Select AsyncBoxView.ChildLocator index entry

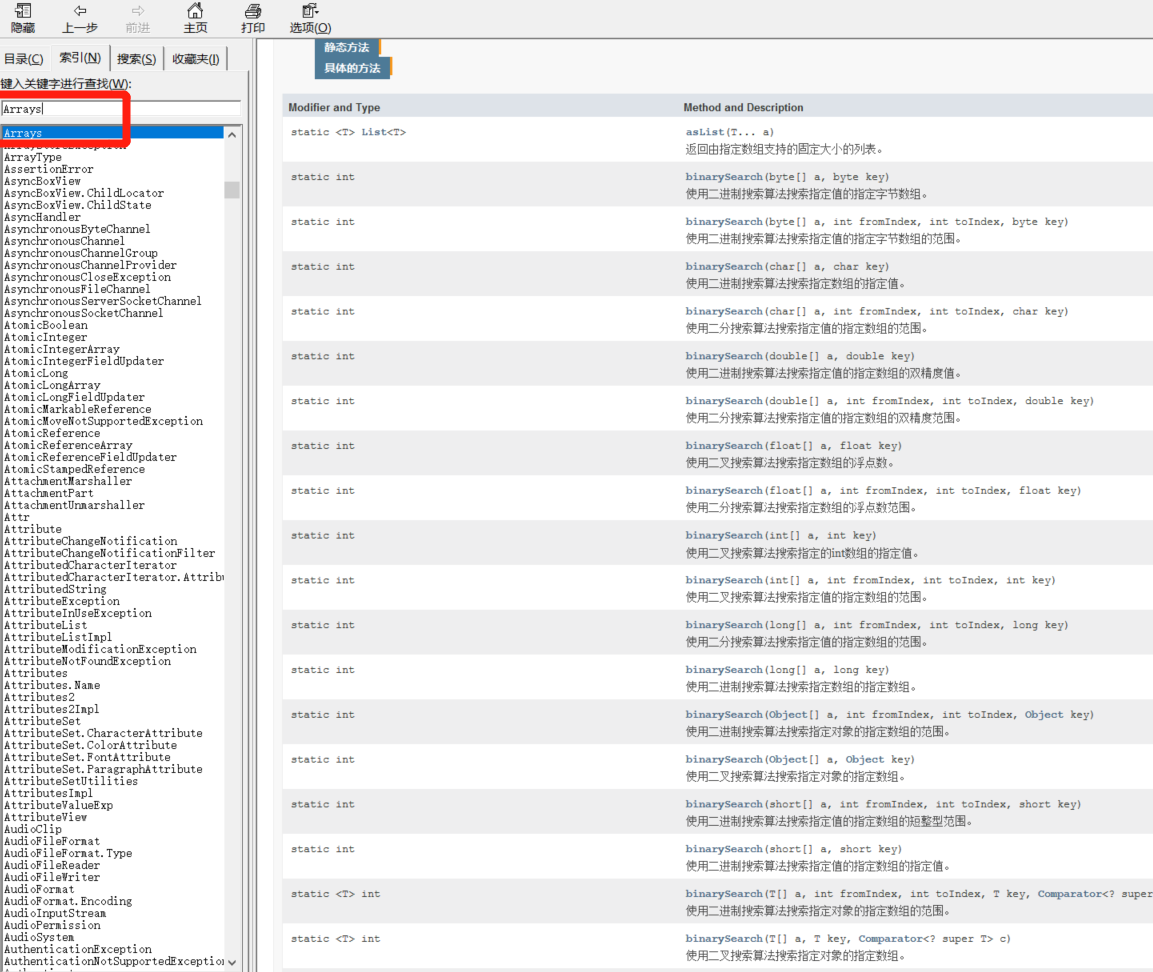click(x=84, y=193)
